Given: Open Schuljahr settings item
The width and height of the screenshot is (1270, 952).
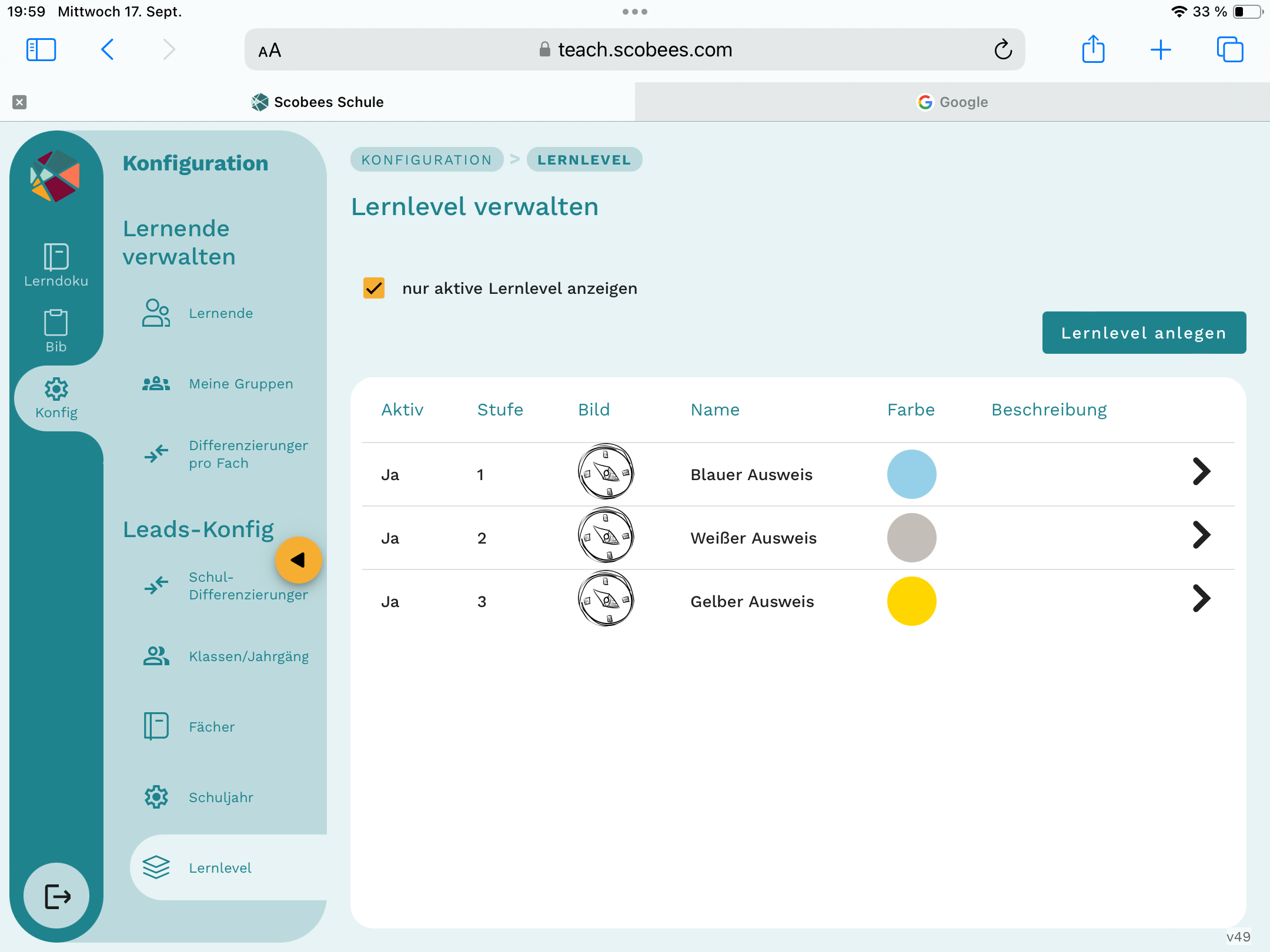Looking at the screenshot, I should [220, 797].
